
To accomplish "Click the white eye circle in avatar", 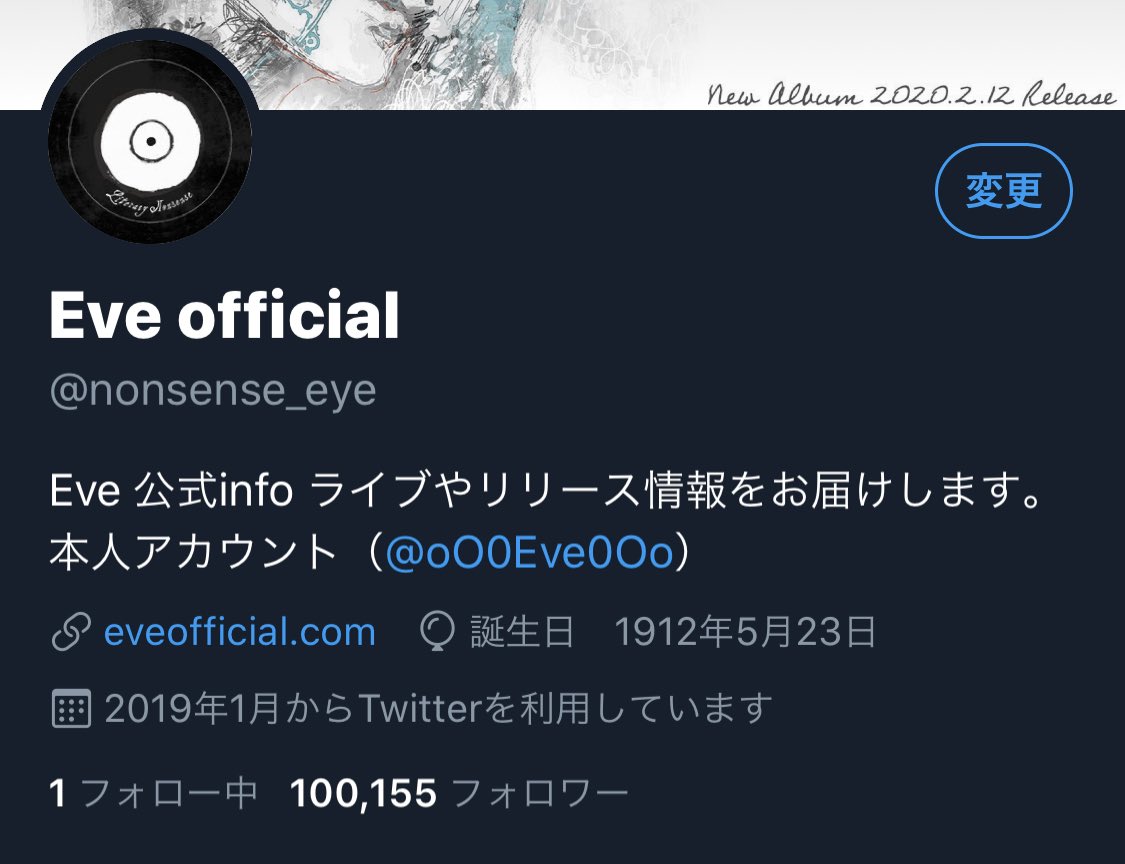I will pyautogui.click(x=151, y=141).
